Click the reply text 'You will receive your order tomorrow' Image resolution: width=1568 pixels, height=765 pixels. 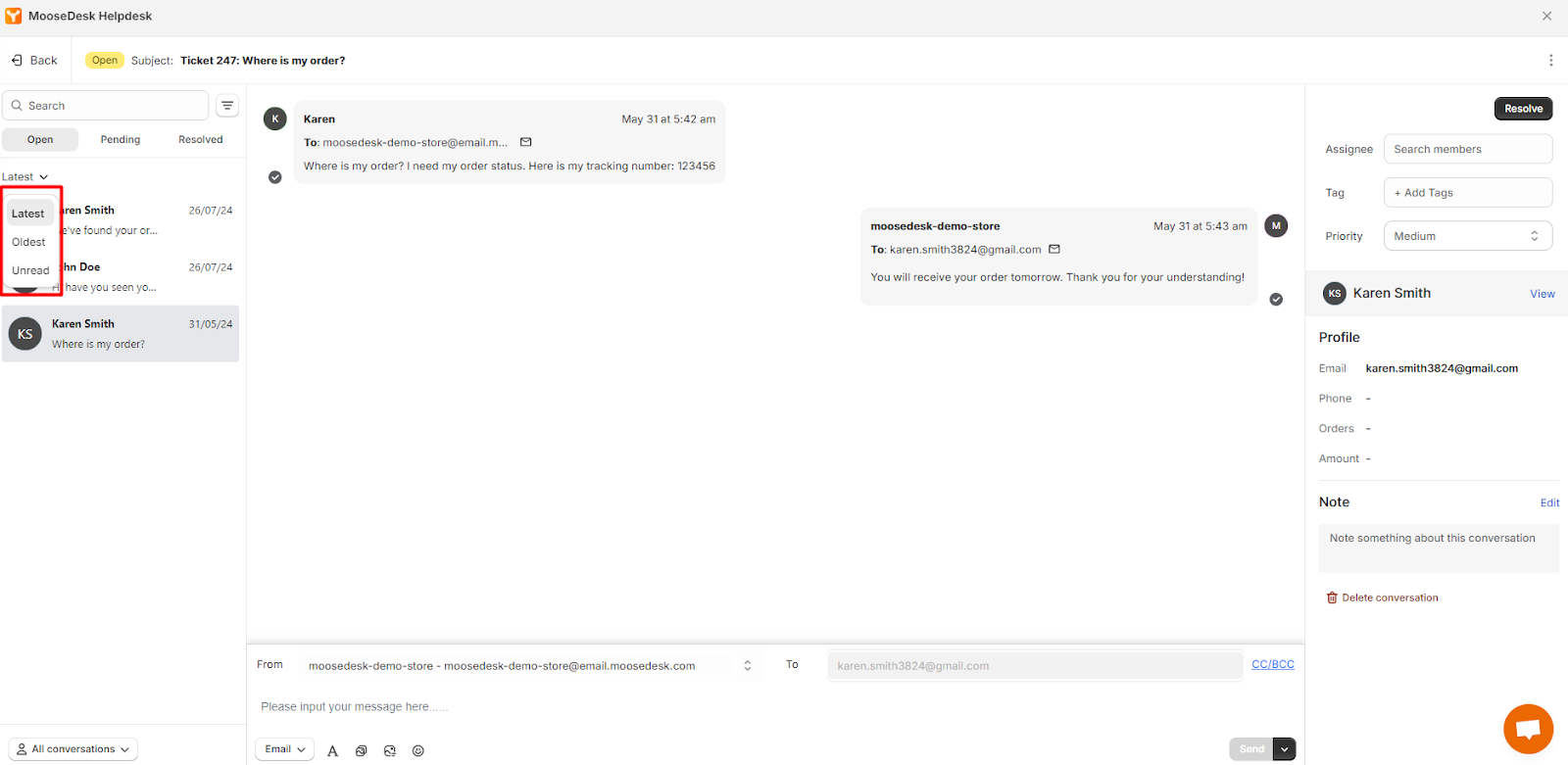[1057, 277]
